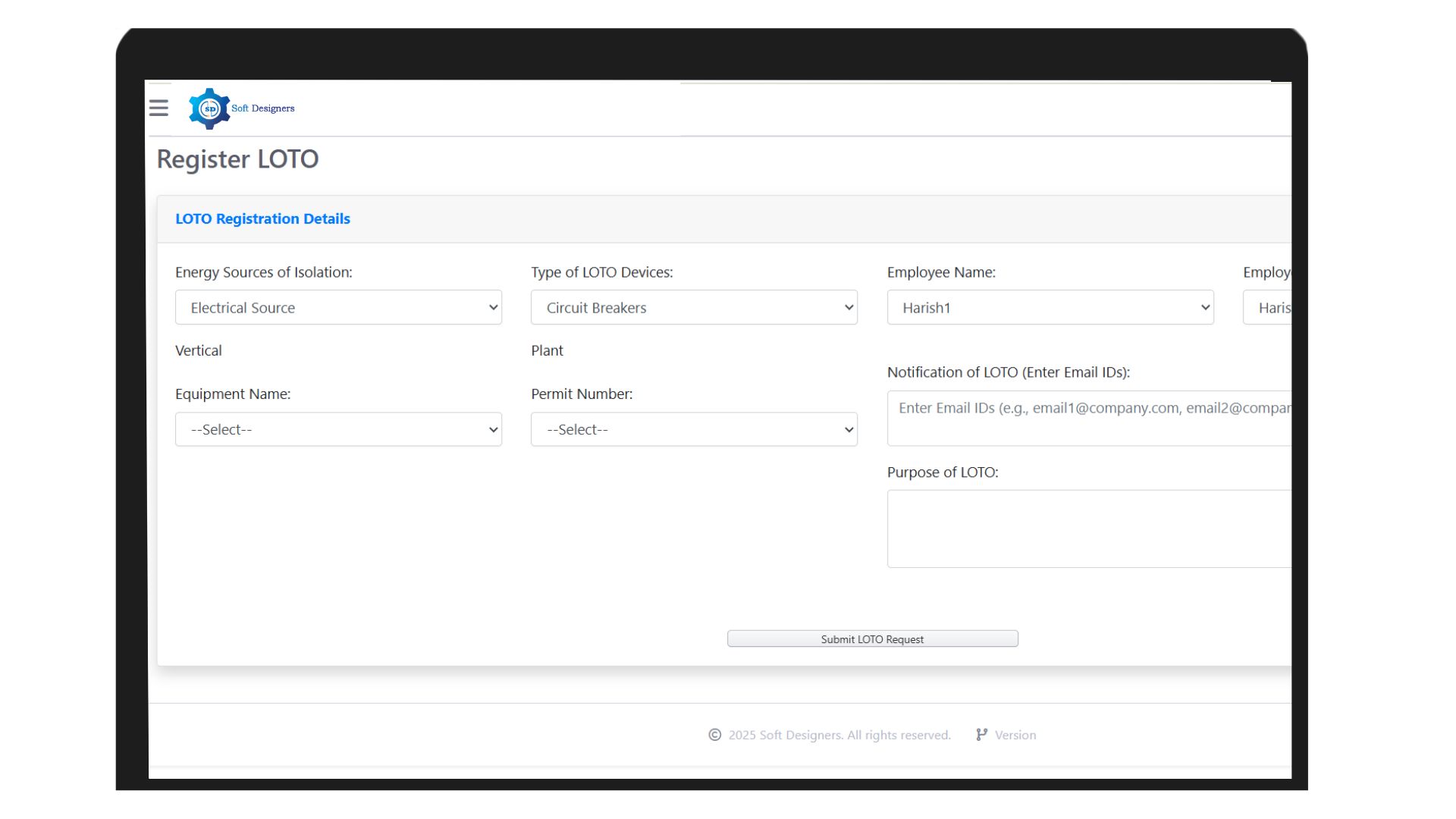This screenshot has width=1456, height=819.
Task: Open the hamburger menu icon
Action: pyautogui.click(x=158, y=108)
